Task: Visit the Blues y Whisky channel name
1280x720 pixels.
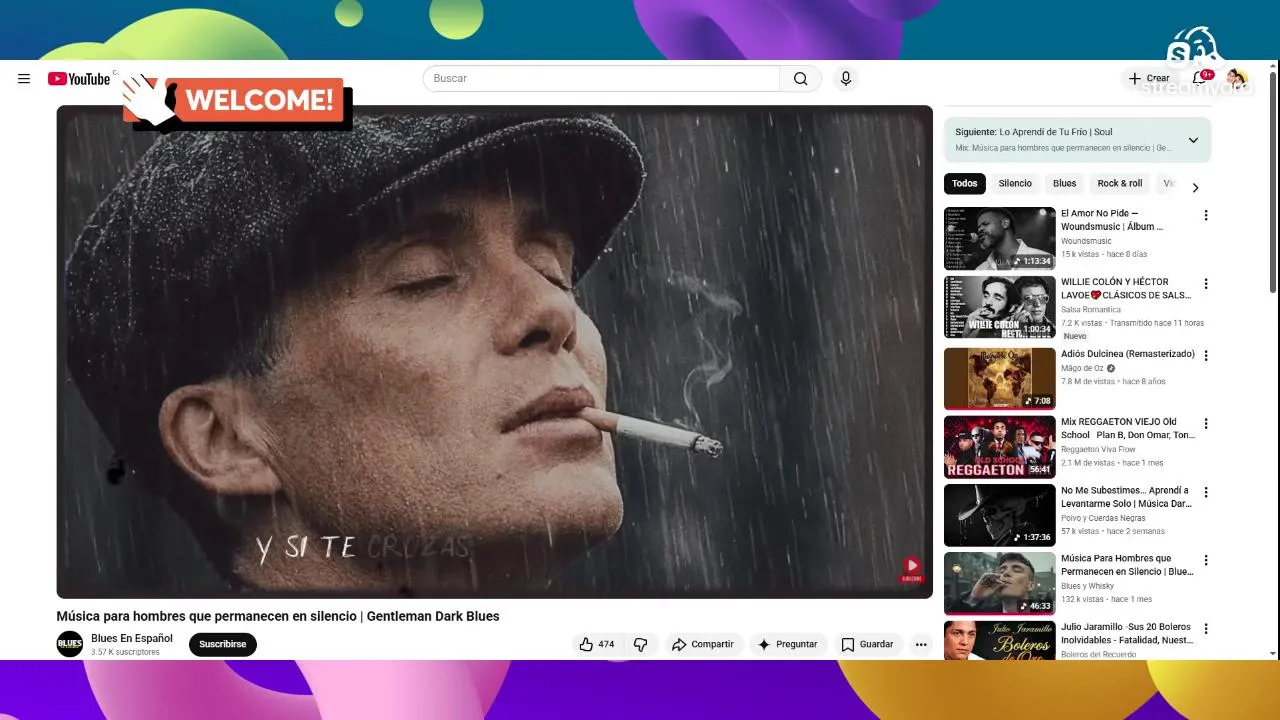Action: 1087,586
